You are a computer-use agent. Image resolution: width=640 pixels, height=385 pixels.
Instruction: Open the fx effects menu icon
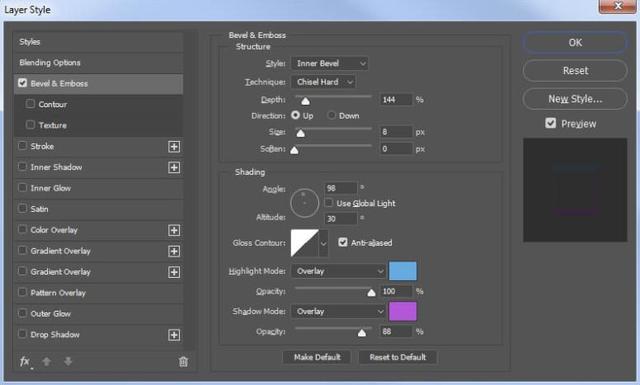(x=25, y=361)
